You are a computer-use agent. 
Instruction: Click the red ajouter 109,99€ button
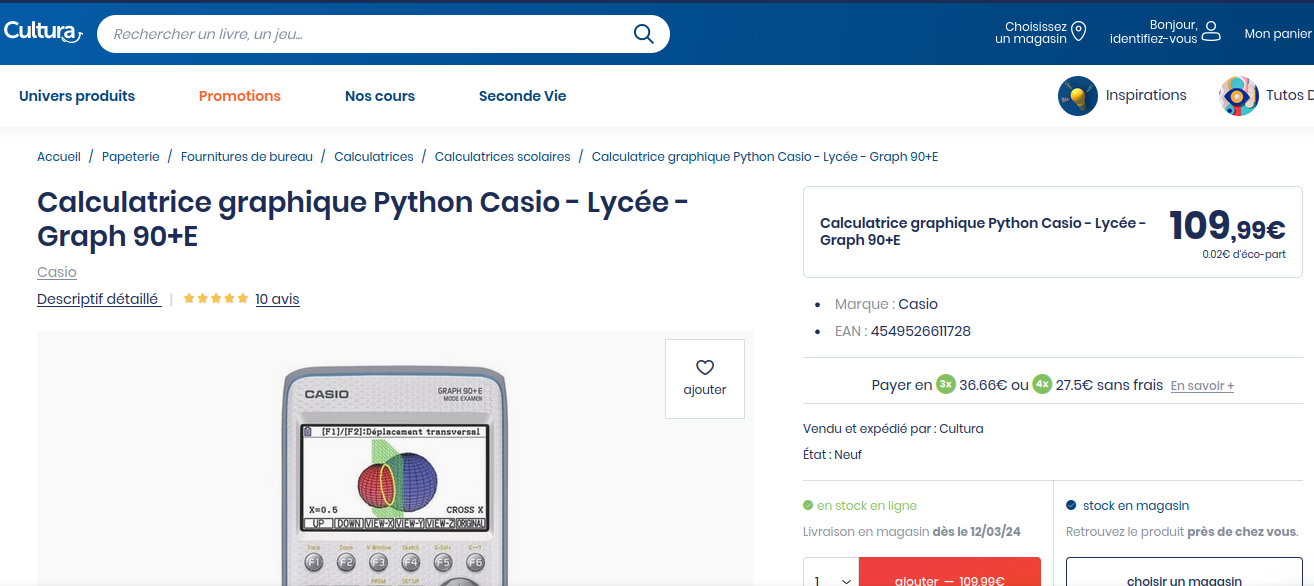(x=950, y=574)
